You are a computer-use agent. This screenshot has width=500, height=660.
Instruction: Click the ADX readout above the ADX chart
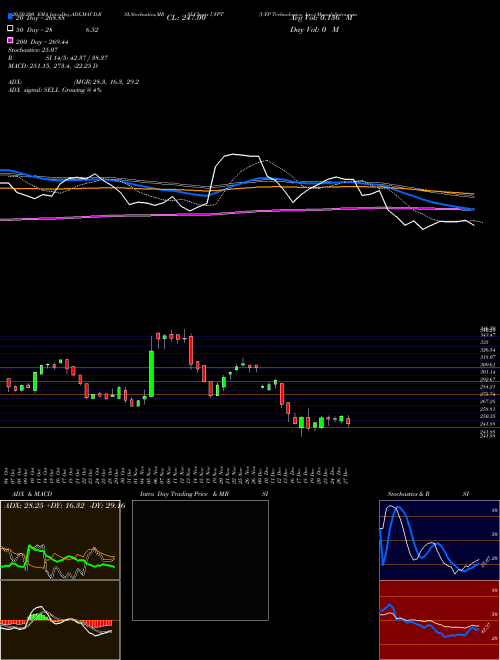(64, 506)
